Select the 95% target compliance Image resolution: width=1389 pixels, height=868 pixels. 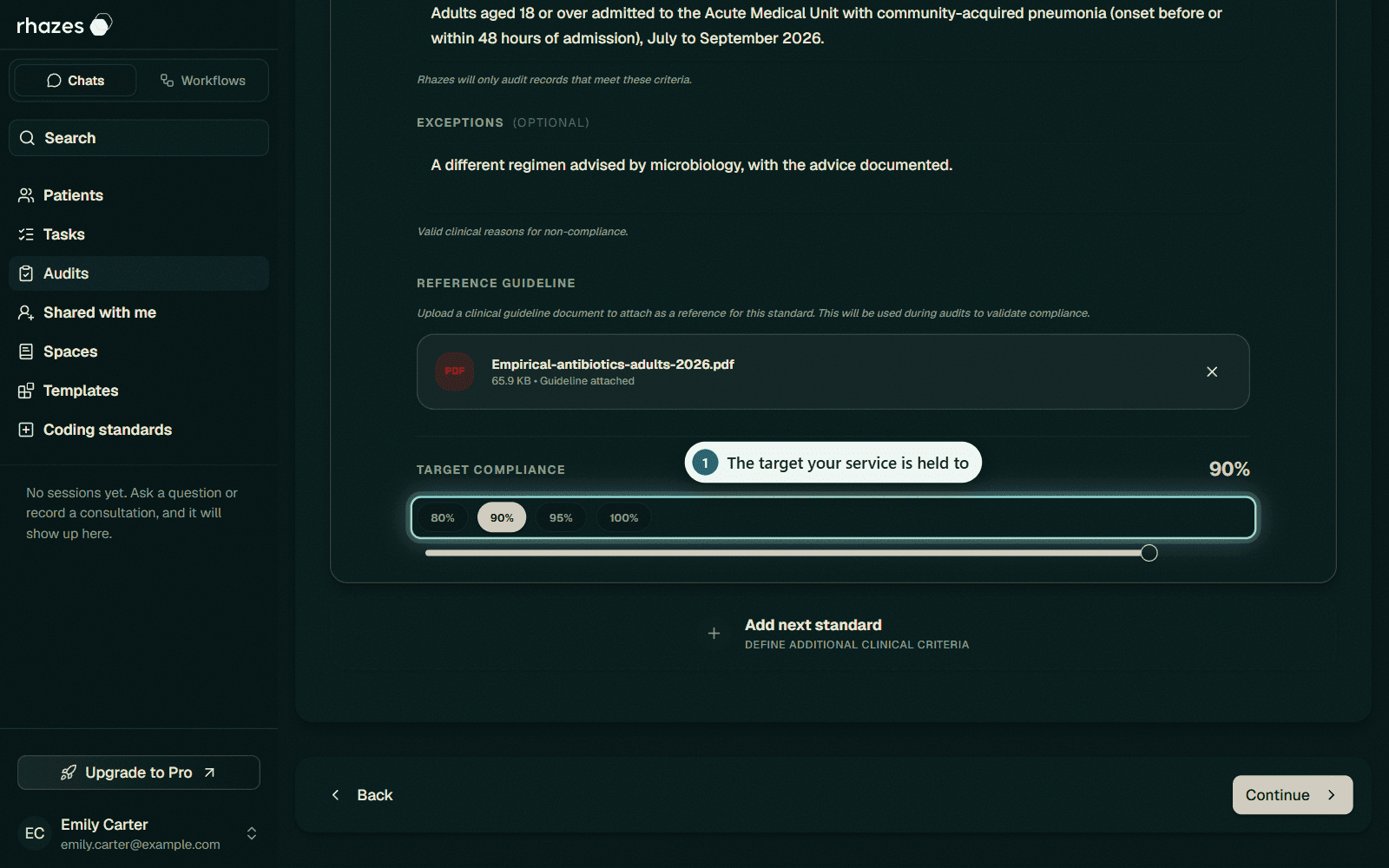click(561, 518)
